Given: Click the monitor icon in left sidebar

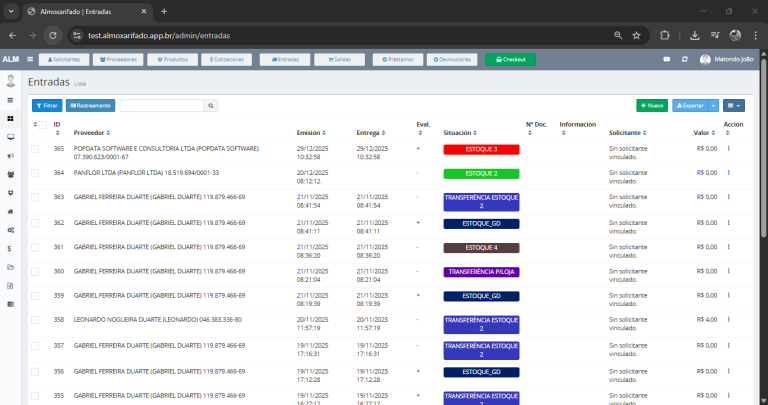Looking at the screenshot, I should (x=10, y=137).
